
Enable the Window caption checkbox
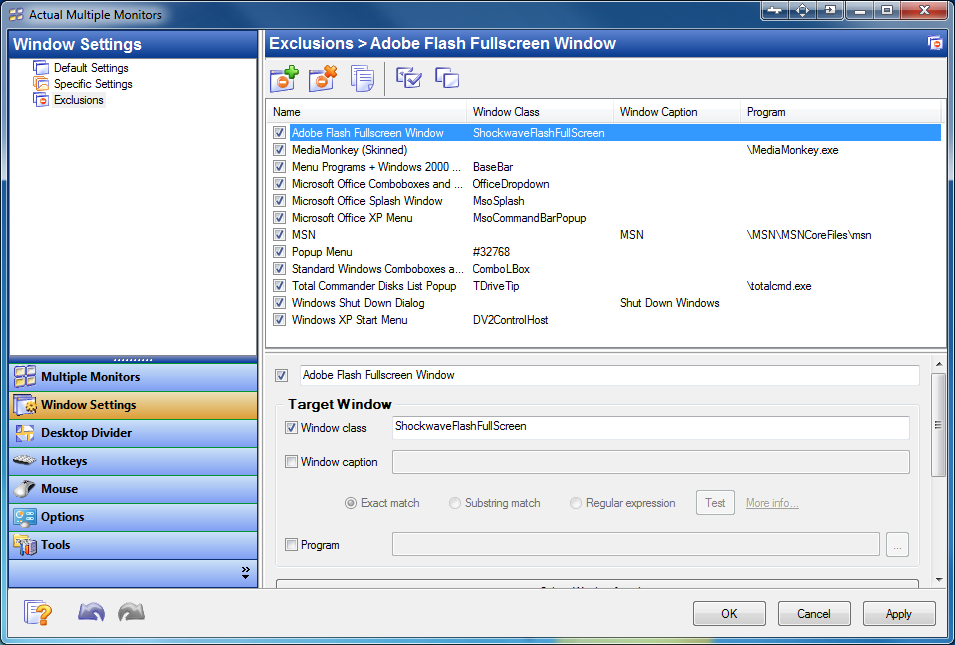(x=292, y=462)
